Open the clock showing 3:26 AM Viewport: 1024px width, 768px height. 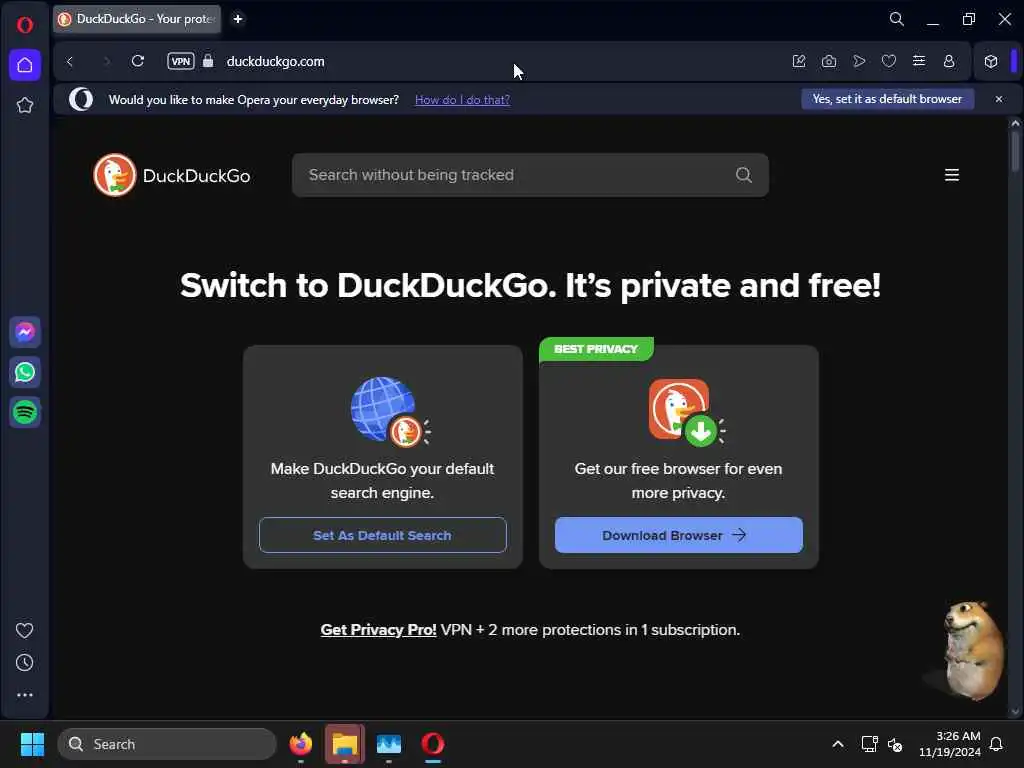pos(950,744)
